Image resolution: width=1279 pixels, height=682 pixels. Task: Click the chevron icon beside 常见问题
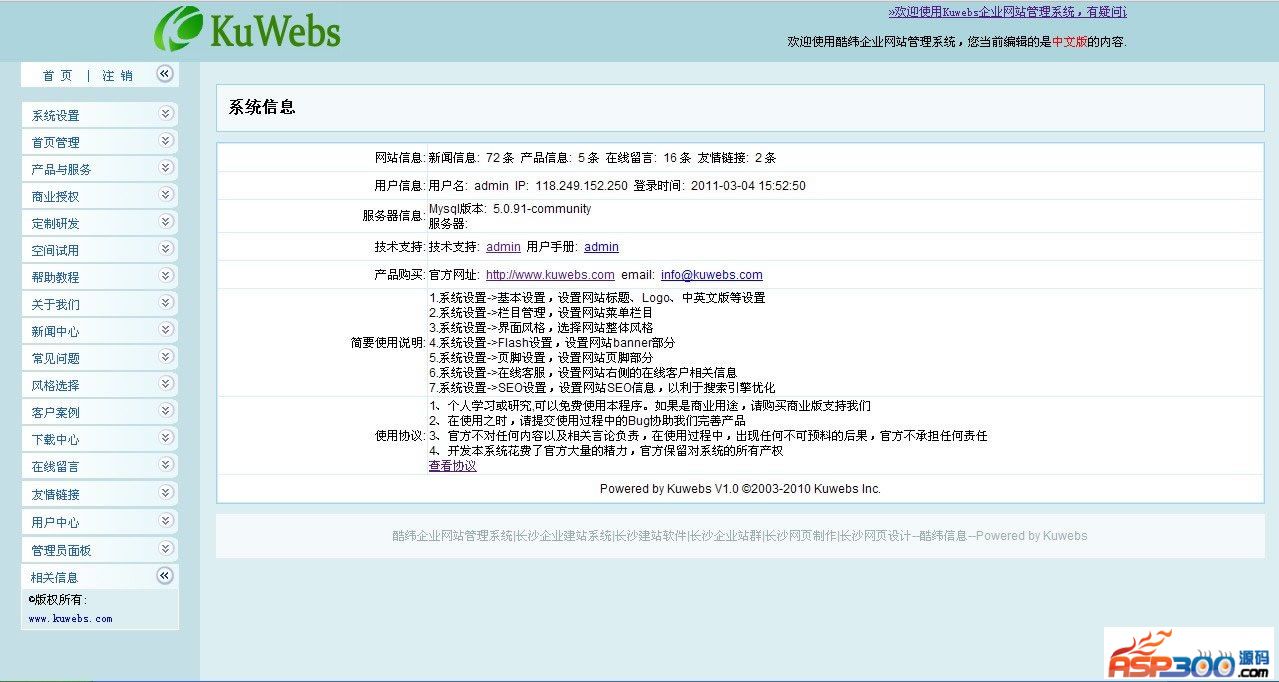[x=166, y=357]
